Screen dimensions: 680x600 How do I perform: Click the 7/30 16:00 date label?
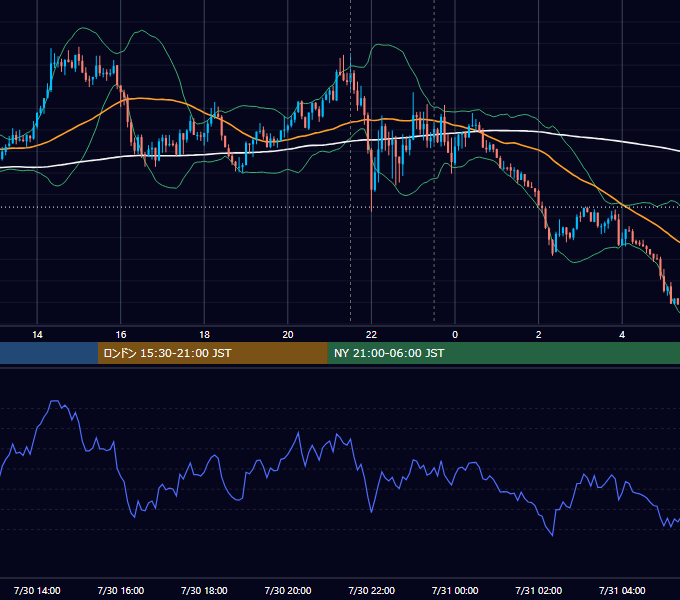click(121, 590)
